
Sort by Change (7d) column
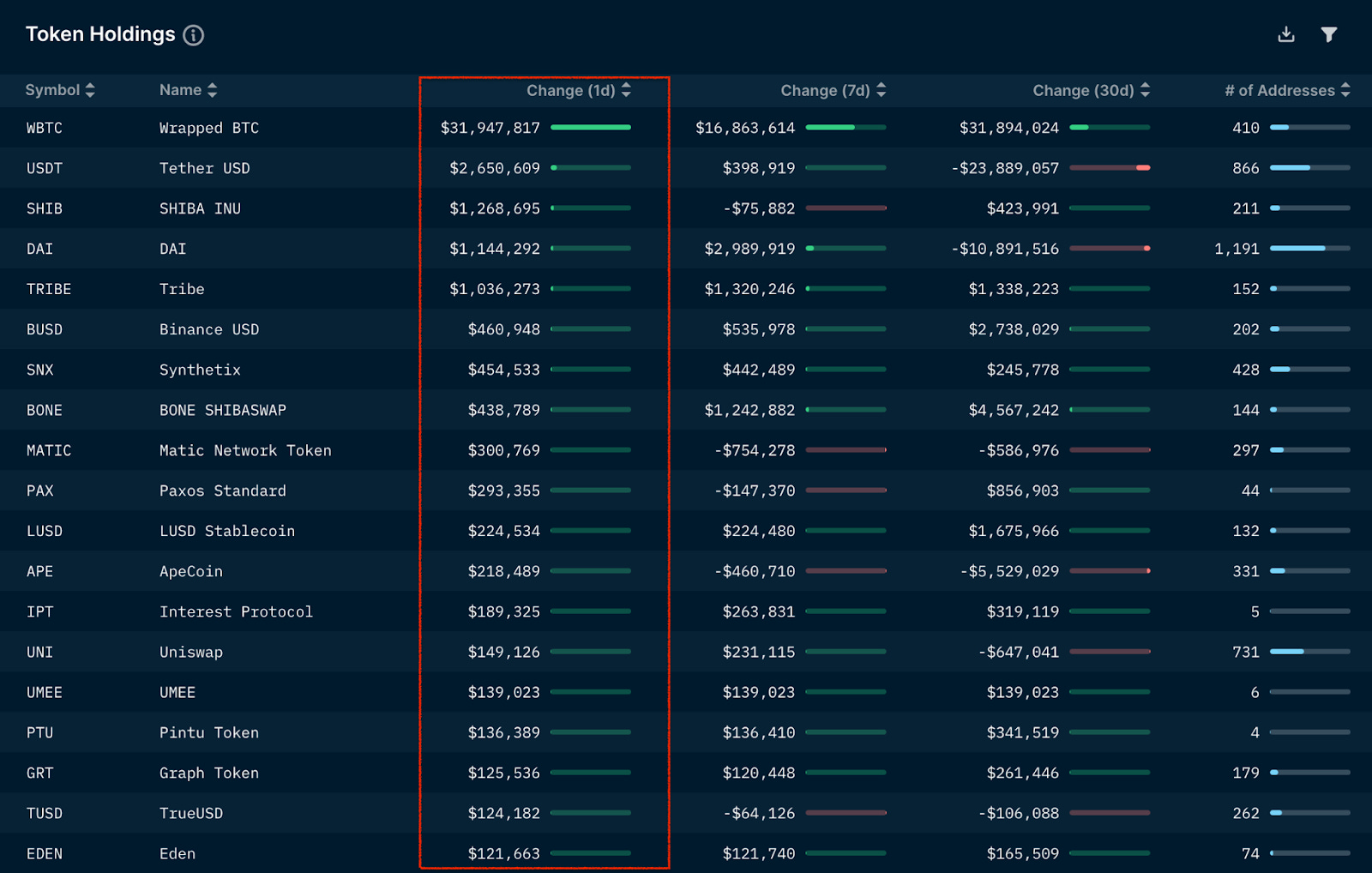pyautogui.click(x=833, y=90)
